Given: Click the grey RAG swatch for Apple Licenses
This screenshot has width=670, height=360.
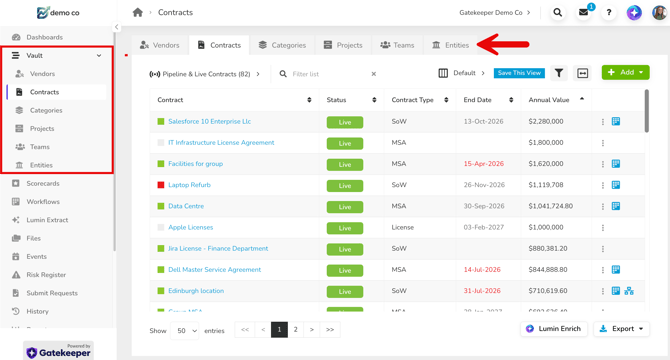Looking at the screenshot, I should point(161,228).
